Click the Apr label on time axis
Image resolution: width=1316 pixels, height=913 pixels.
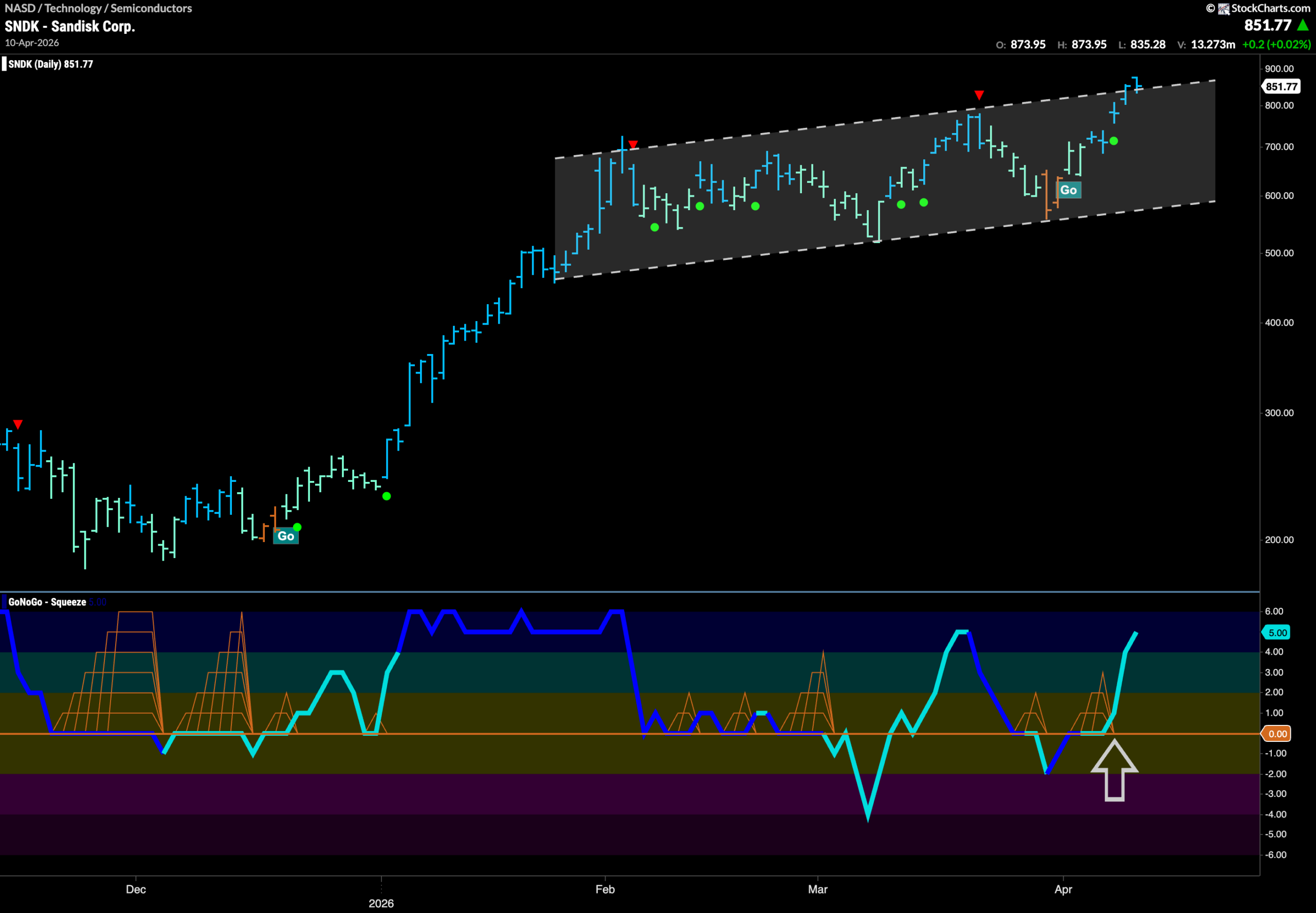(1063, 889)
